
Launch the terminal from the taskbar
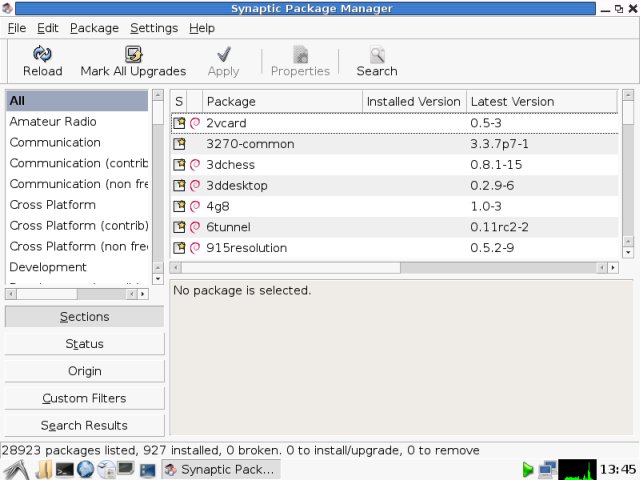(64, 470)
